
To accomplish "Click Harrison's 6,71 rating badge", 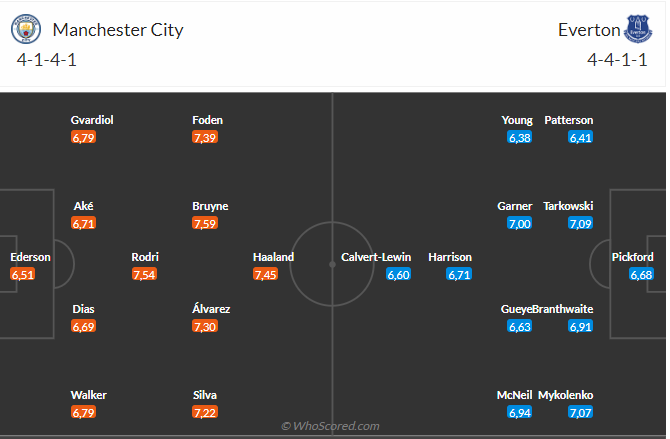I will click(459, 274).
